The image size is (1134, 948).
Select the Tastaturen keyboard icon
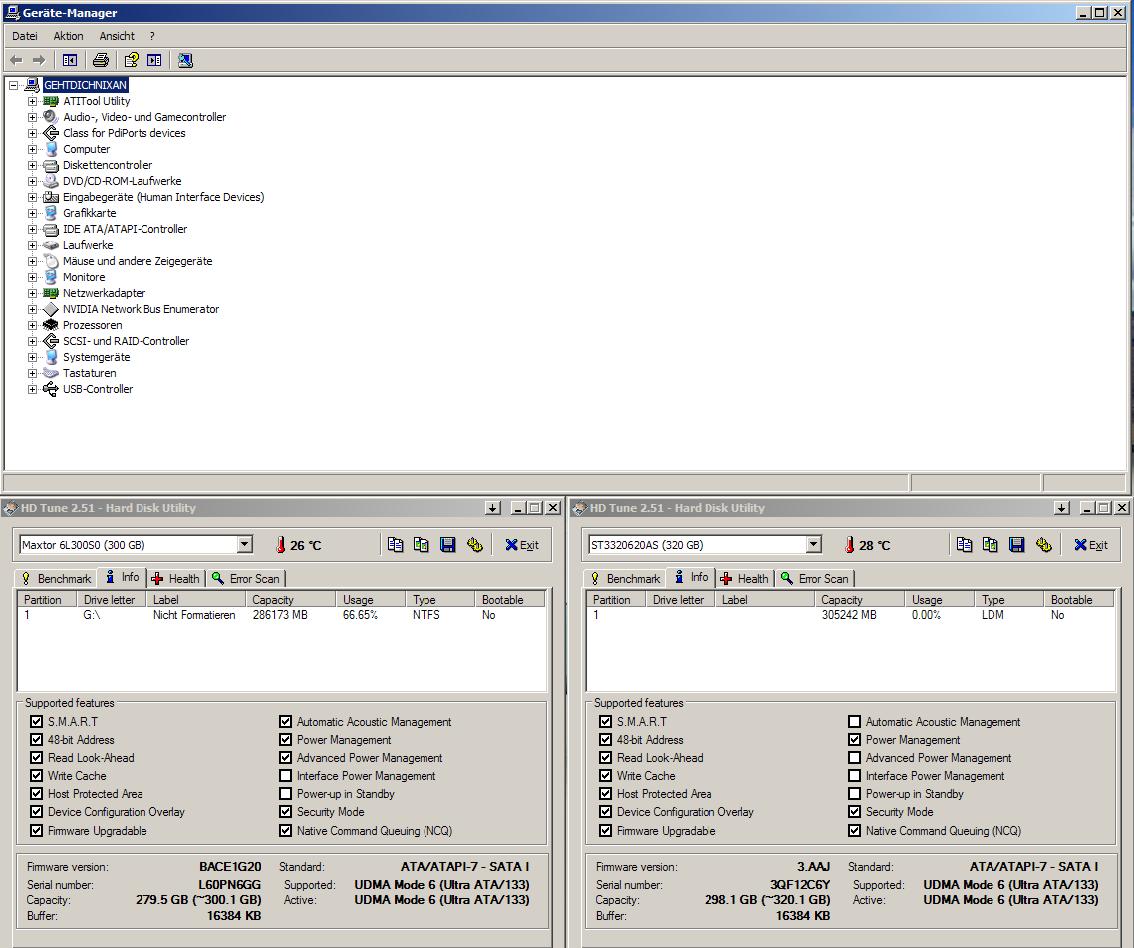[51, 373]
